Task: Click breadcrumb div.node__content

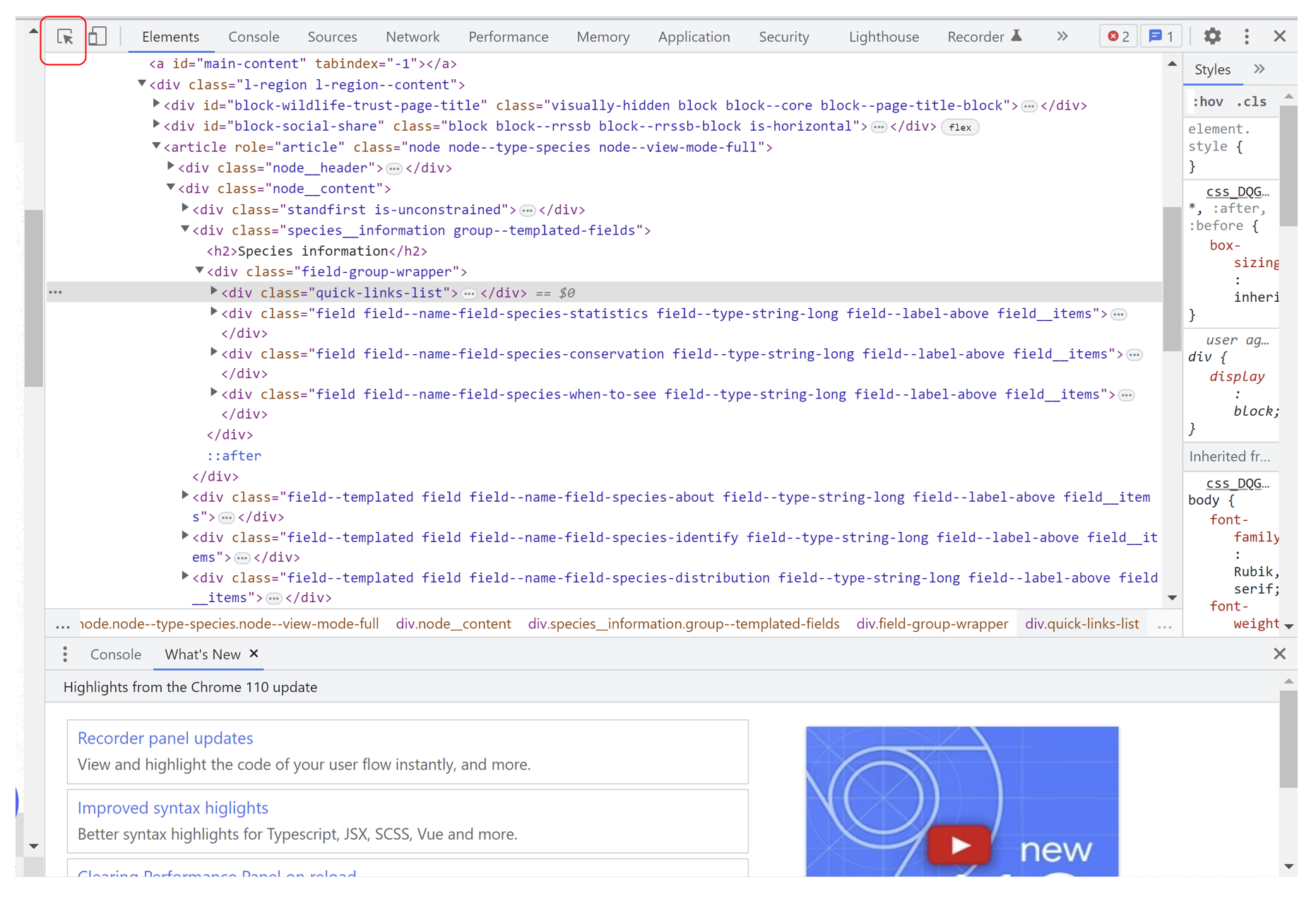Action: tap(454, 624)
